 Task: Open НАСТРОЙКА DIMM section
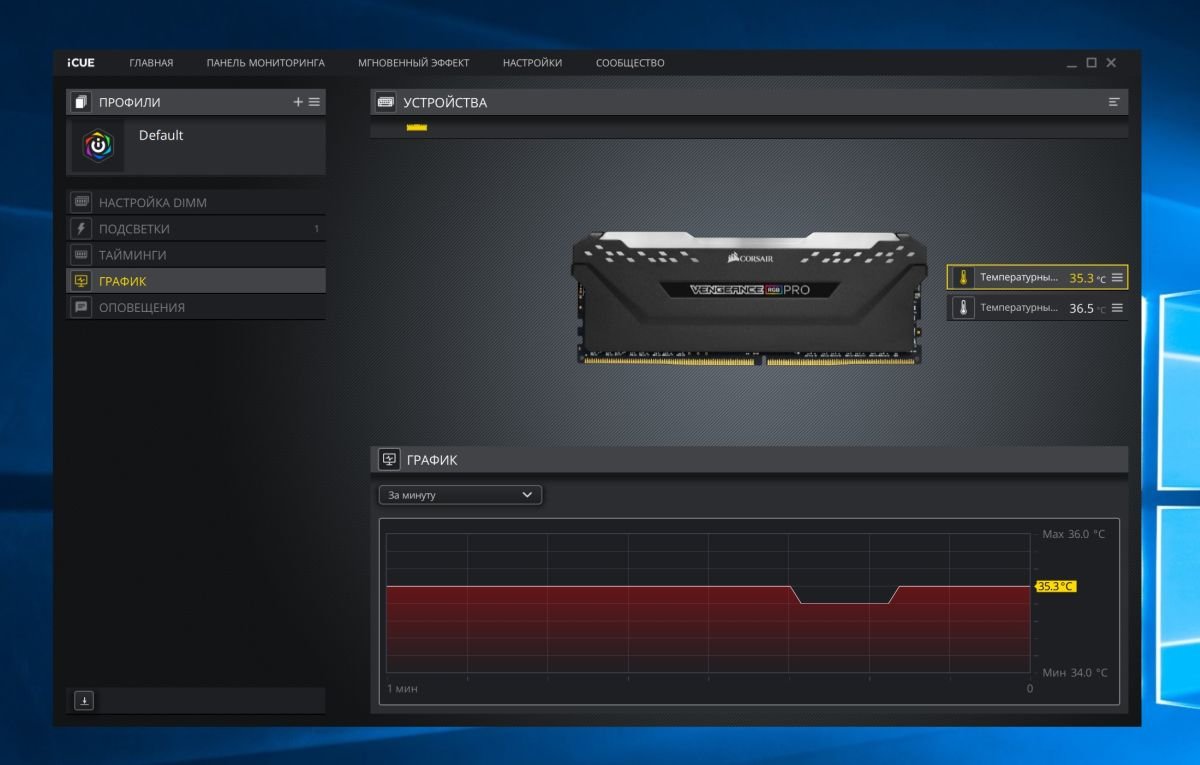coord(196,202)
